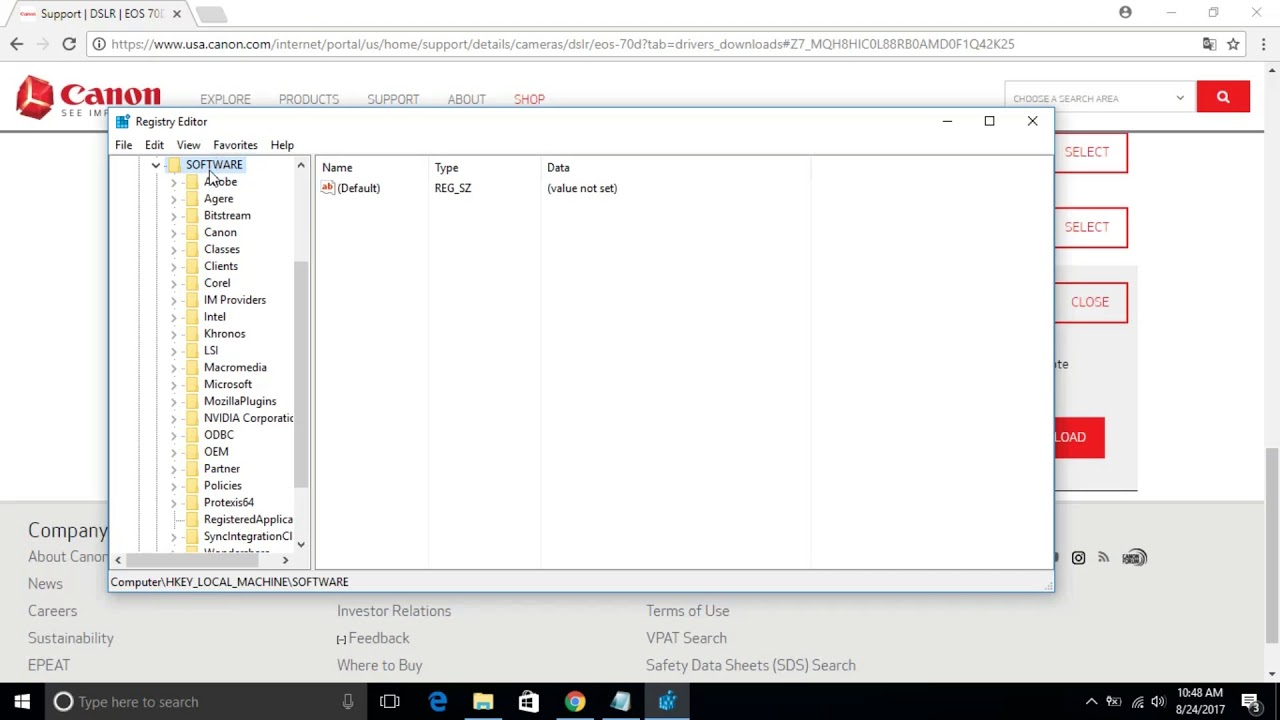Screen dimensions: 1280x720
Task: Select the Clients key folder icon
Action: coord(192,266)
